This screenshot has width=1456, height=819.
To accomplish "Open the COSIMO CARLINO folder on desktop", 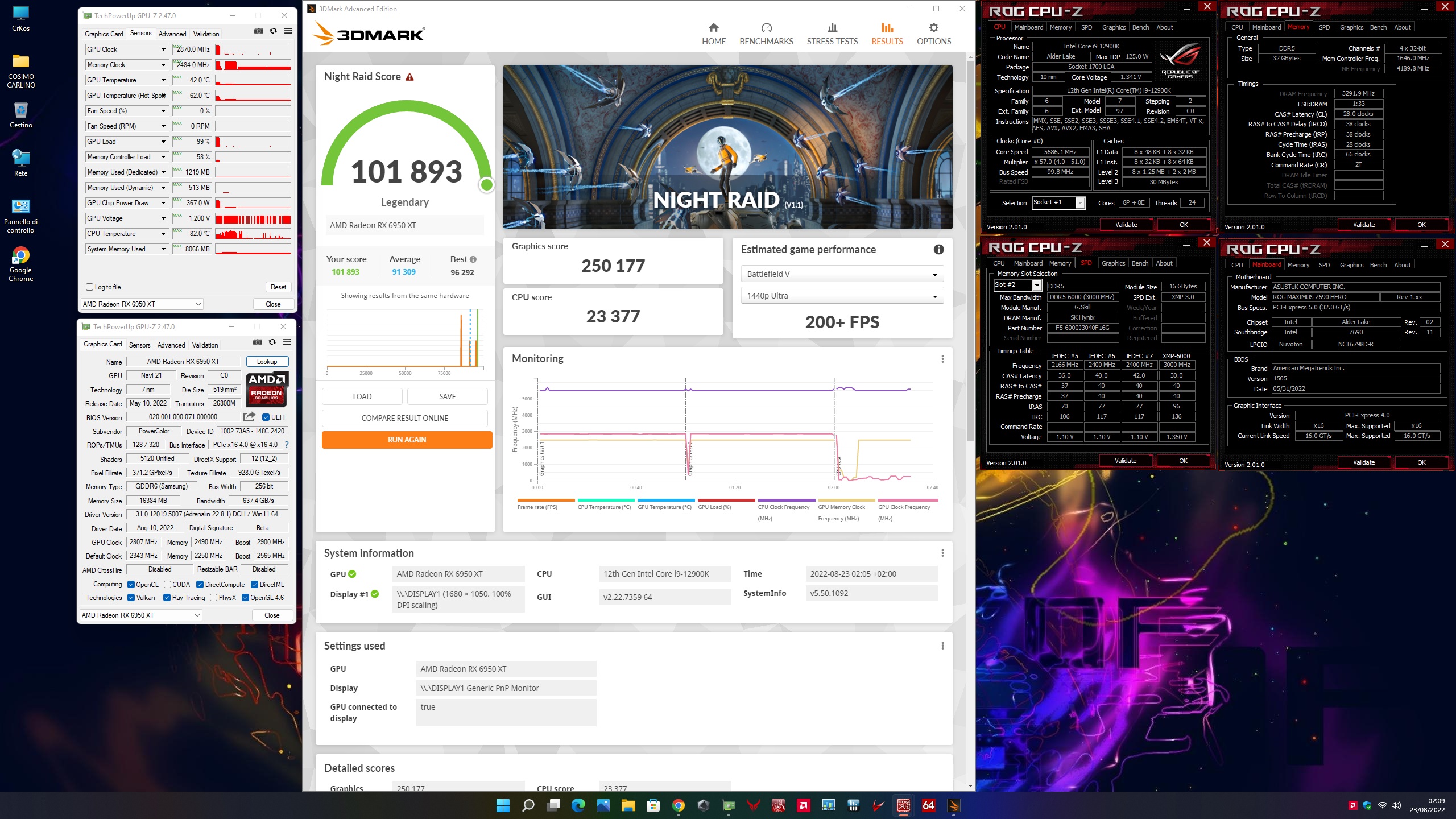I will (21, 71).
